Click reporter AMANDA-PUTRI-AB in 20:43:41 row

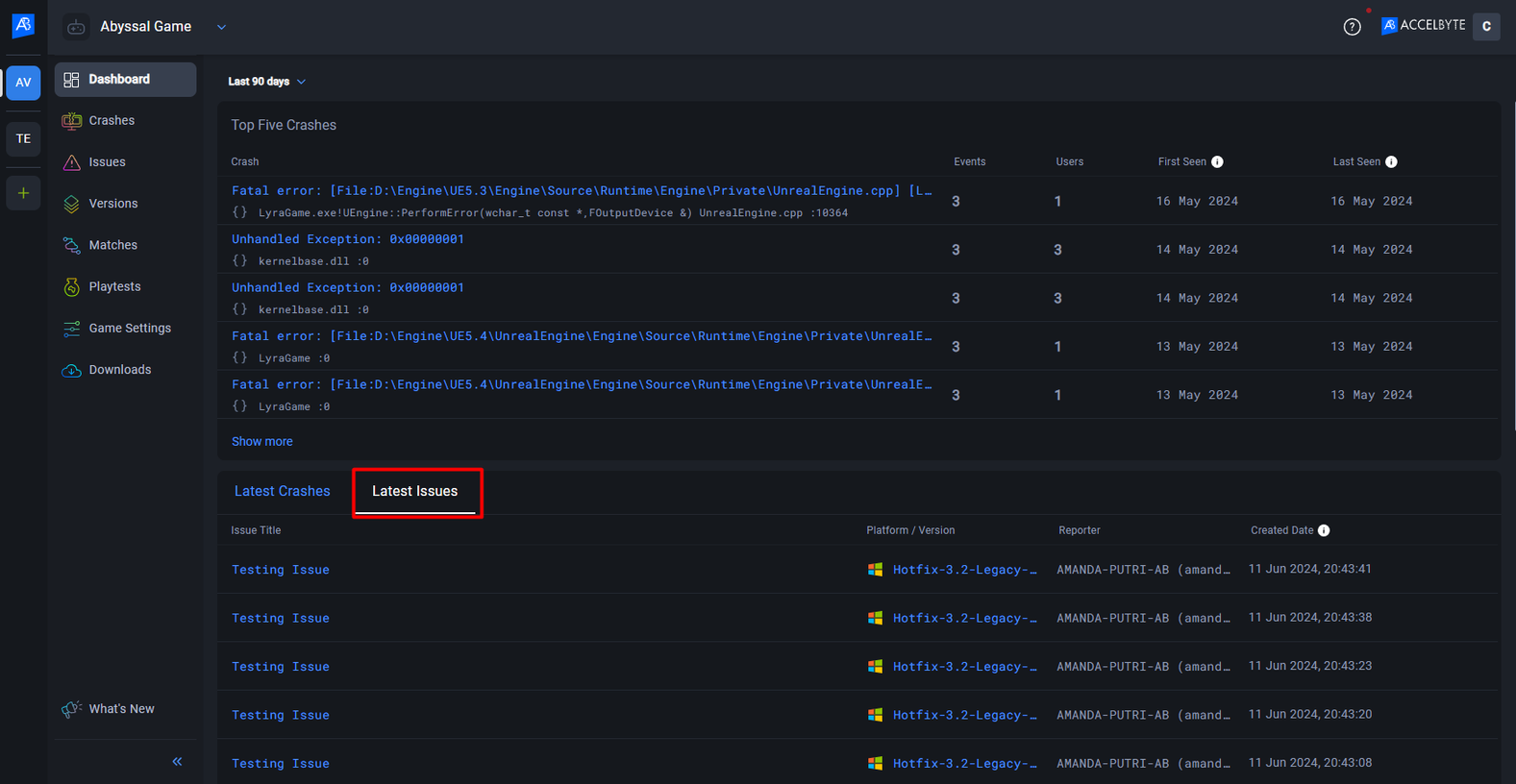coord(1143,570)
